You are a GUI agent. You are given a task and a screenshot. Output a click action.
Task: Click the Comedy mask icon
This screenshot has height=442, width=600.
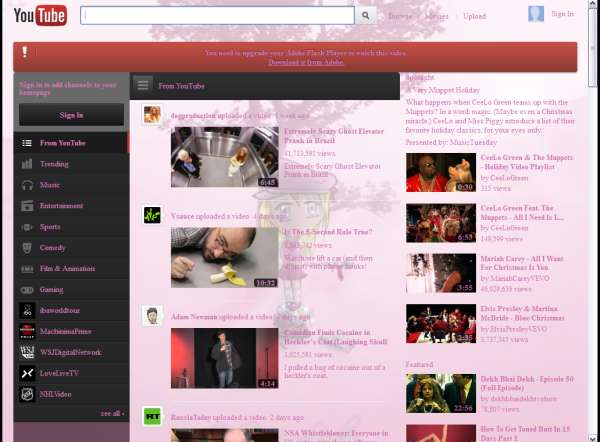tap(27, 248)
